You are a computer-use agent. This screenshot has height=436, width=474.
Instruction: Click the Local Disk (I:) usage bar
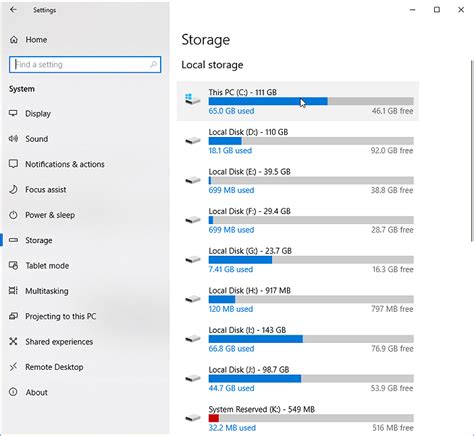311,339
